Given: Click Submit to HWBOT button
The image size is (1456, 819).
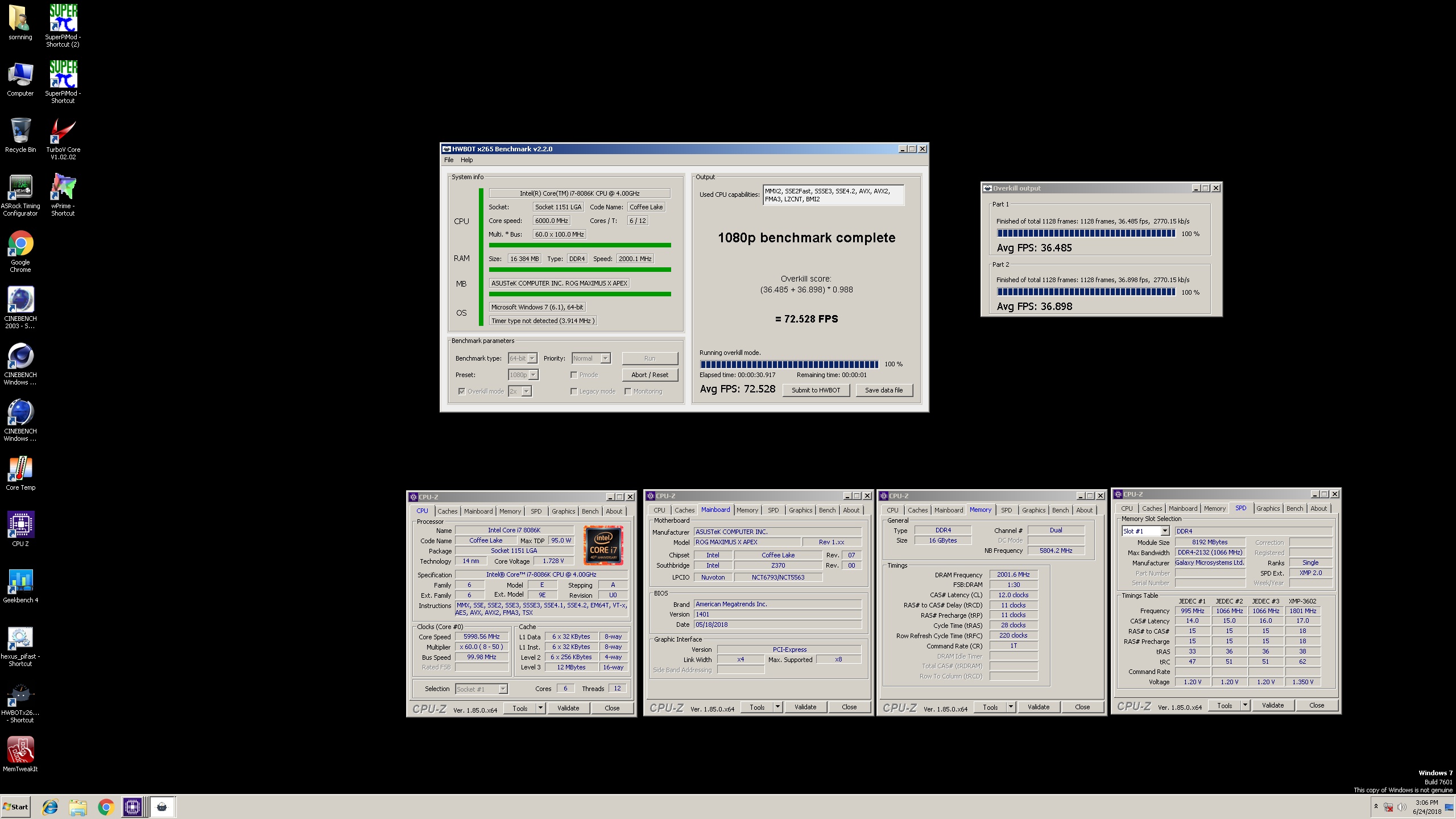Looking at the screenshot, I should (x=816, y=390).
